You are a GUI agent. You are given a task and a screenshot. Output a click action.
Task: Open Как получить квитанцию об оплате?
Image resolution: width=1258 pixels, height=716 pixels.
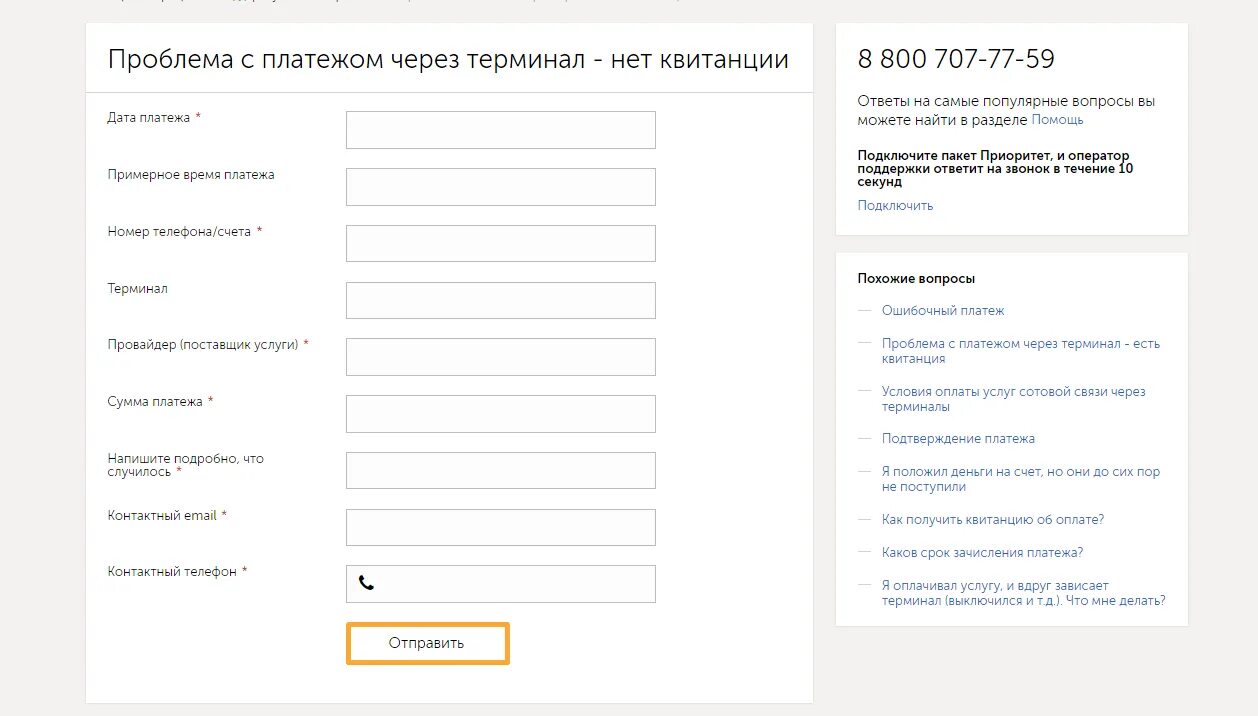pos(993,520)
